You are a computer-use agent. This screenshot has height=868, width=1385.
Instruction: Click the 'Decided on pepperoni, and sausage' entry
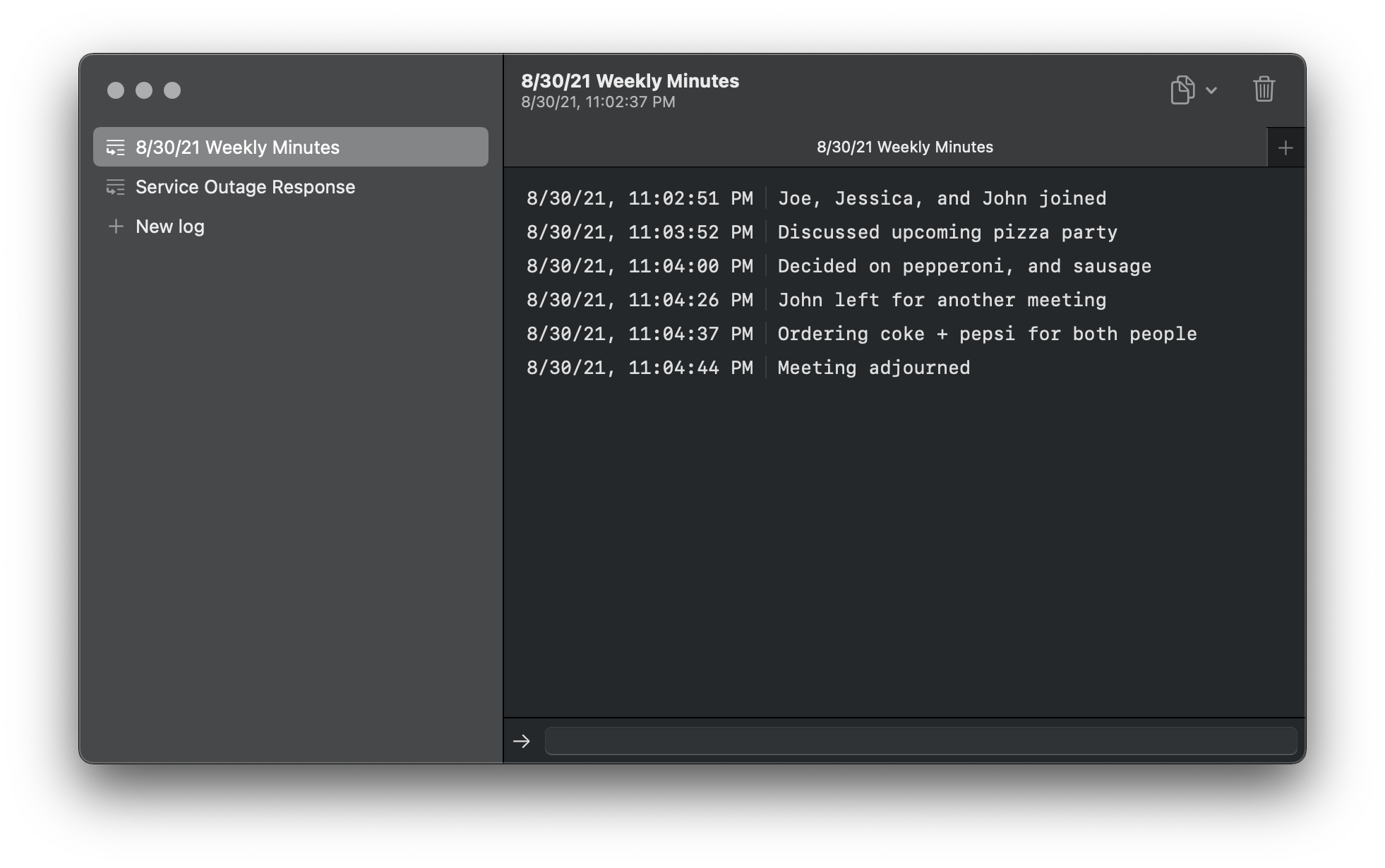[964, 266]
